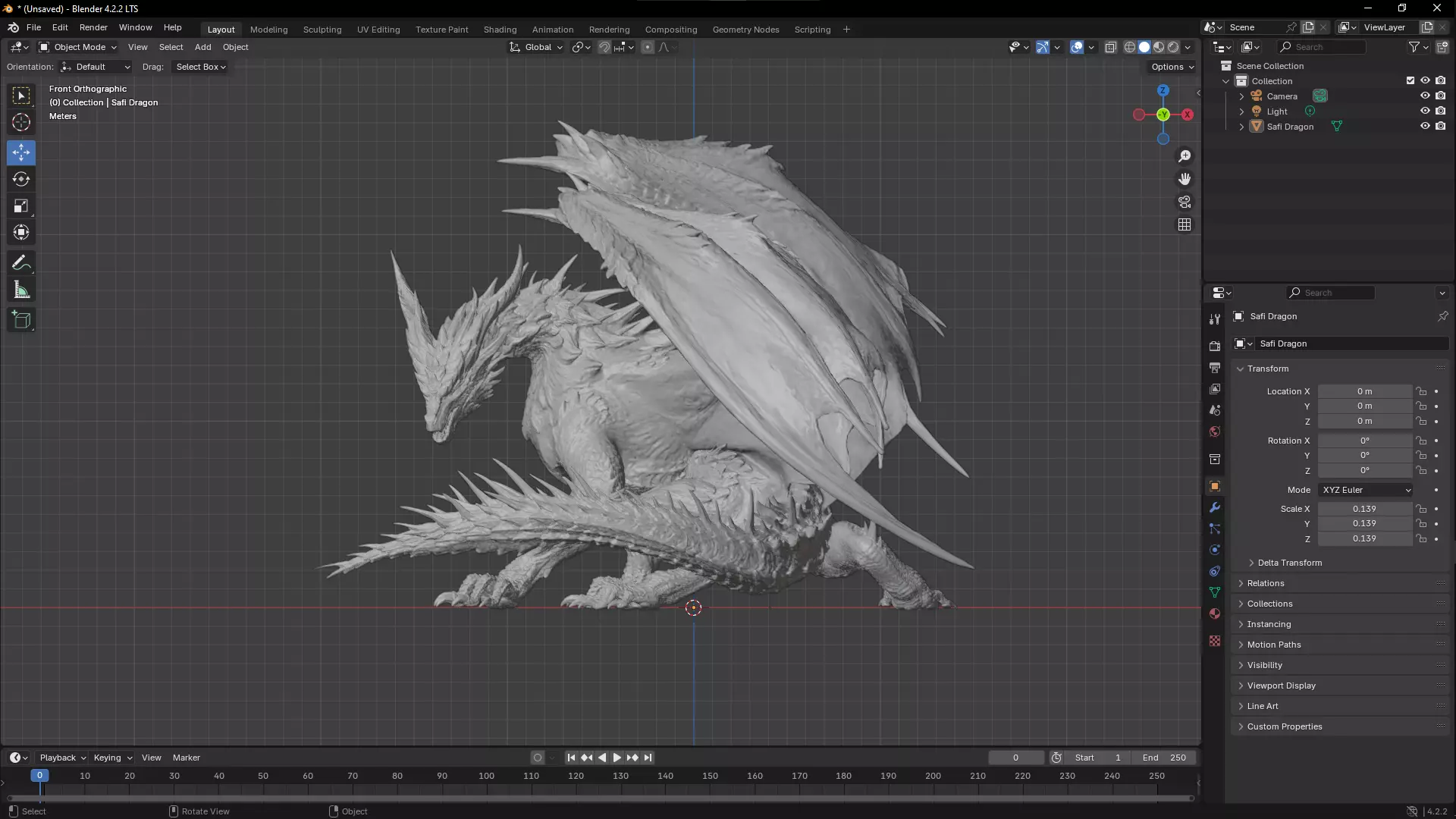Select the Cursor tool
Viewport: 1456px width, 819px height.
[x=21, y=123]
